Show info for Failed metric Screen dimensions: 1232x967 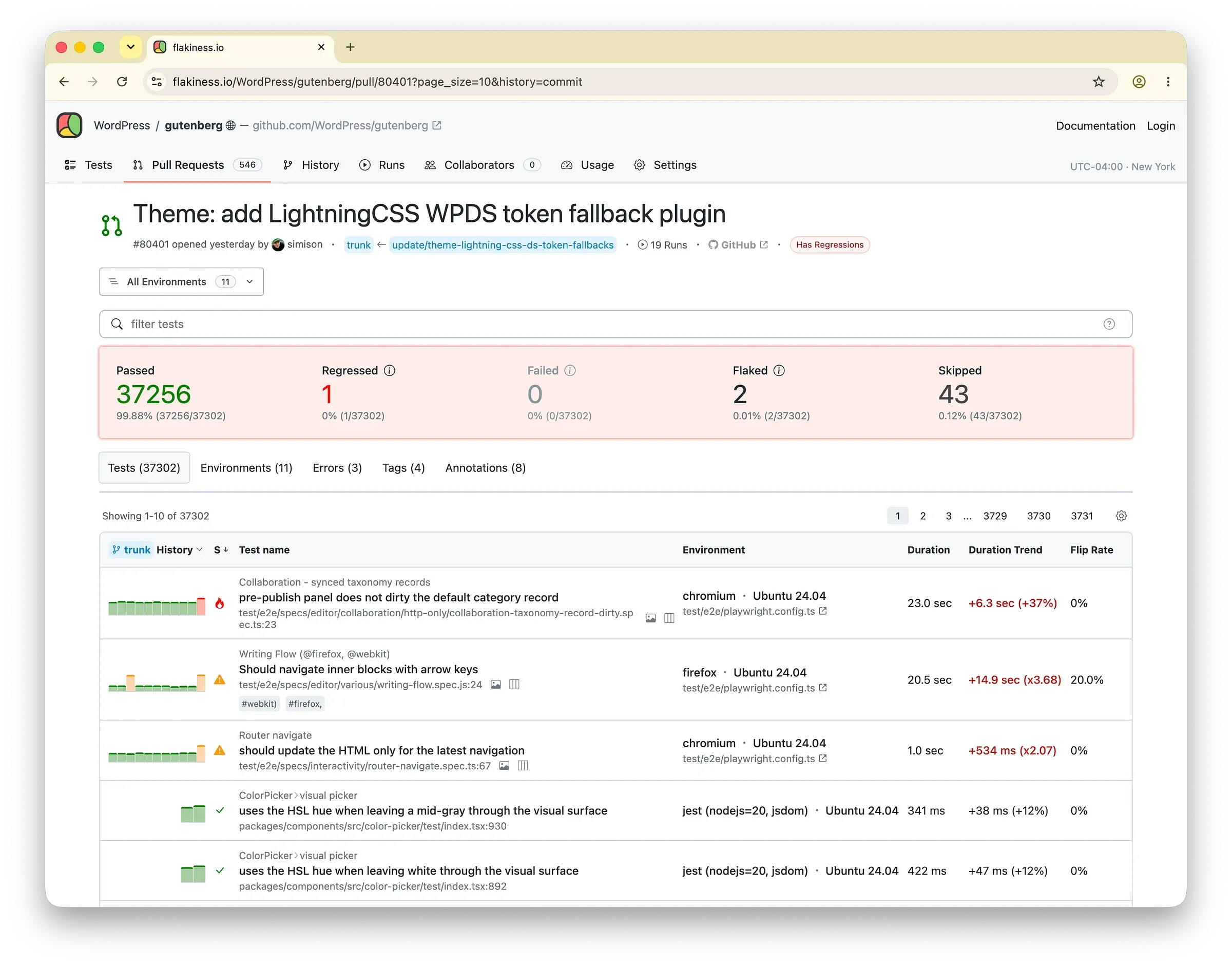(x=570, y=370)
